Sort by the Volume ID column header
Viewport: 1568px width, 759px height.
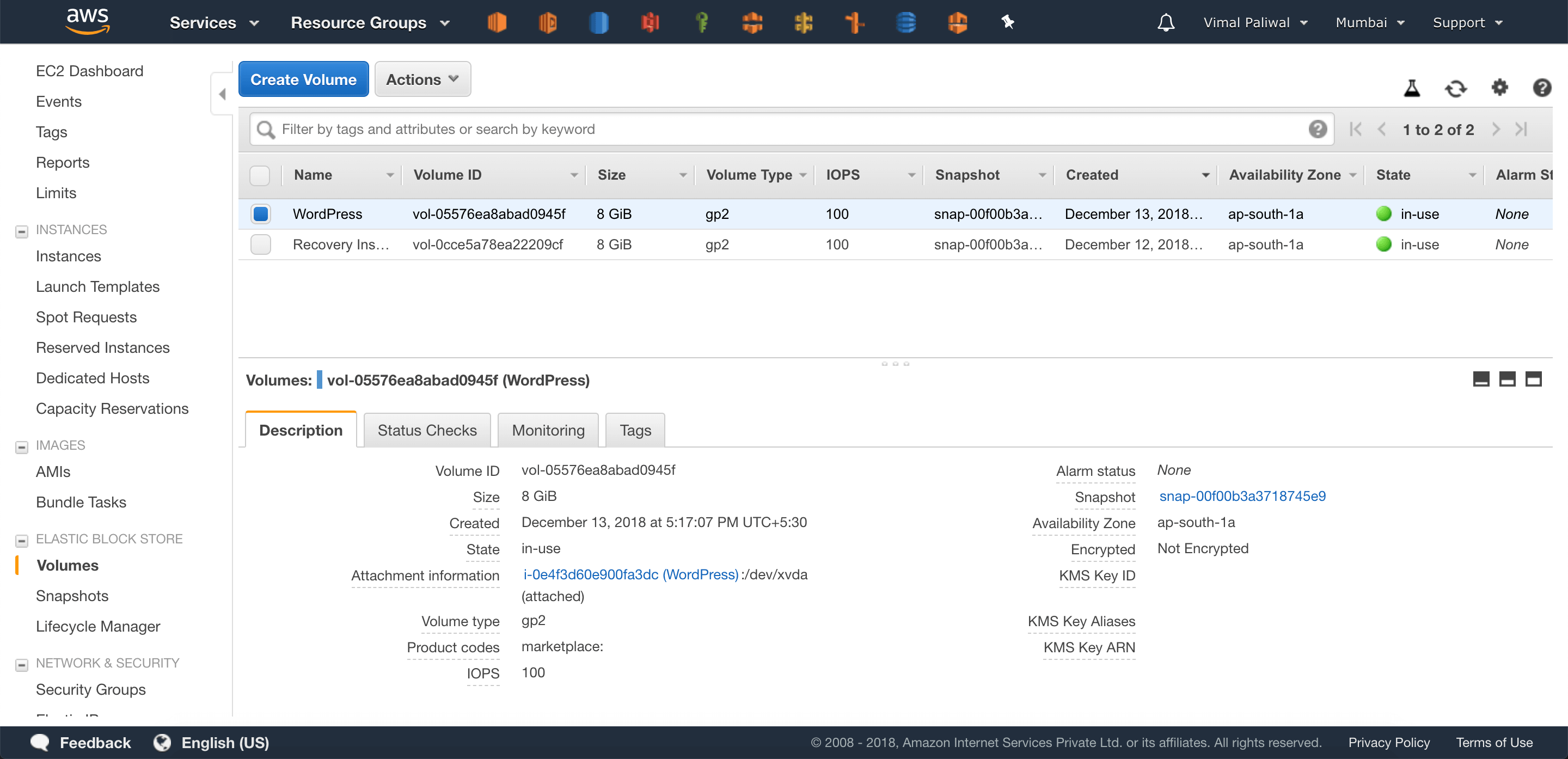[x=494, y=175]
